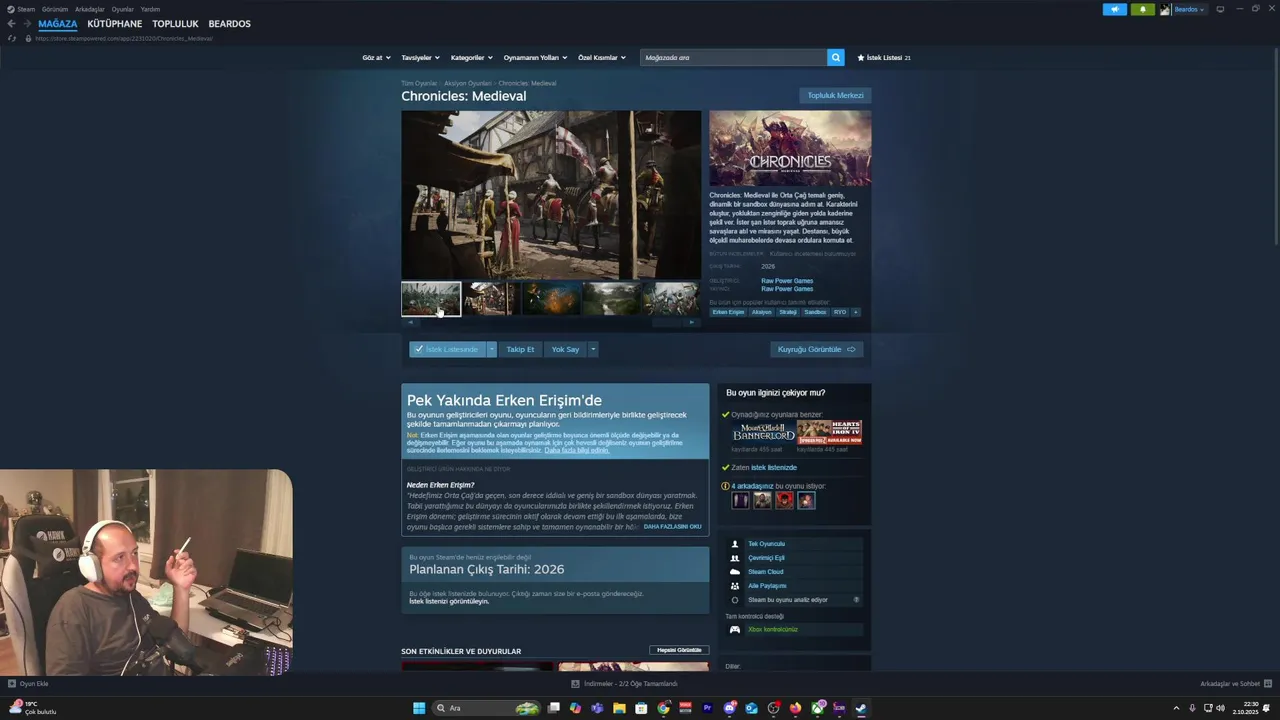This screenshot has height=720, width=1280.
Task: Click DAHA FAZLASINI OKU link
Action: coord(672,526)
